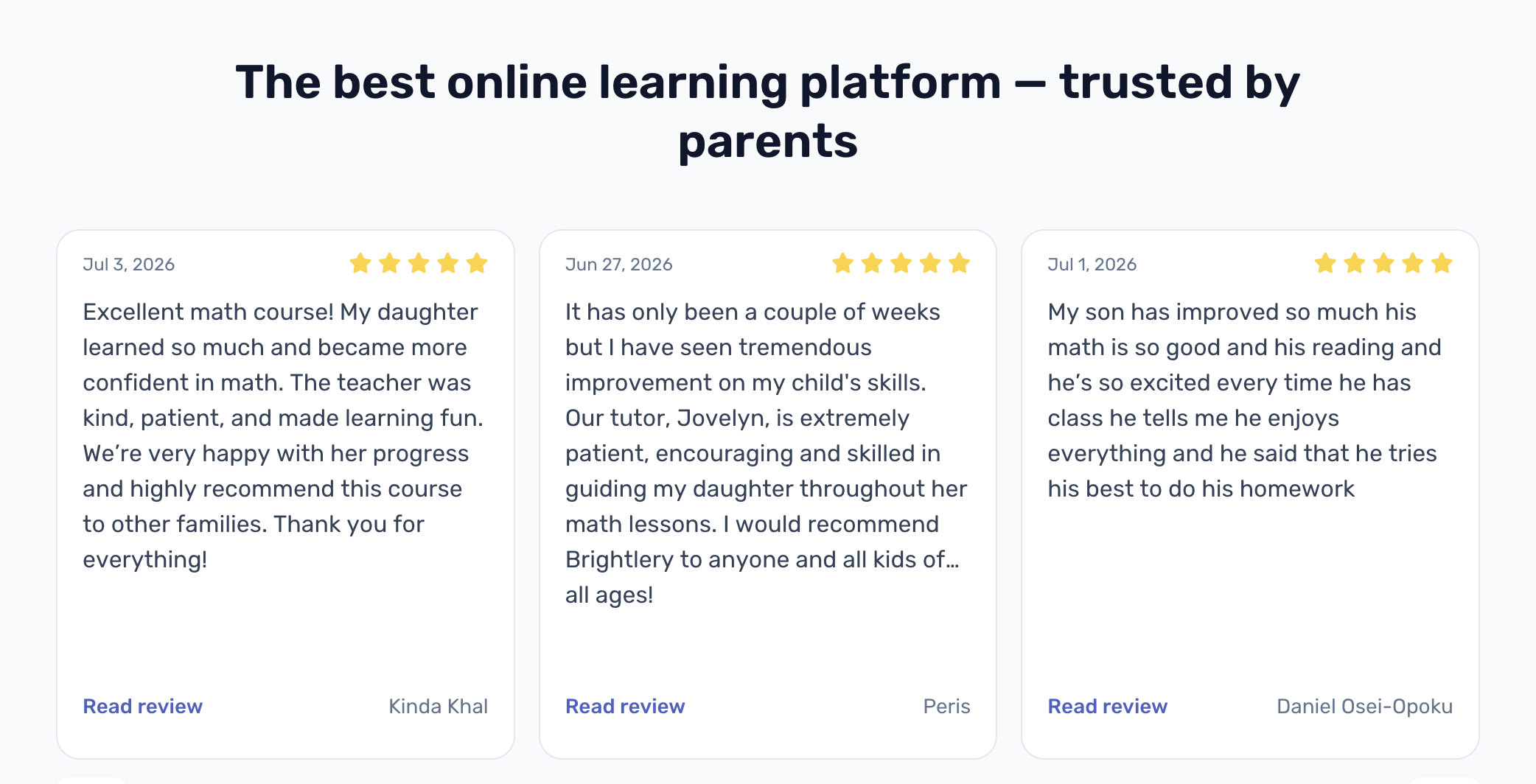The height and width of the screenshot is (784, 1536).
Task: Open Read review link for Daniel Osei-Opoku
Action: (1107, 706)
